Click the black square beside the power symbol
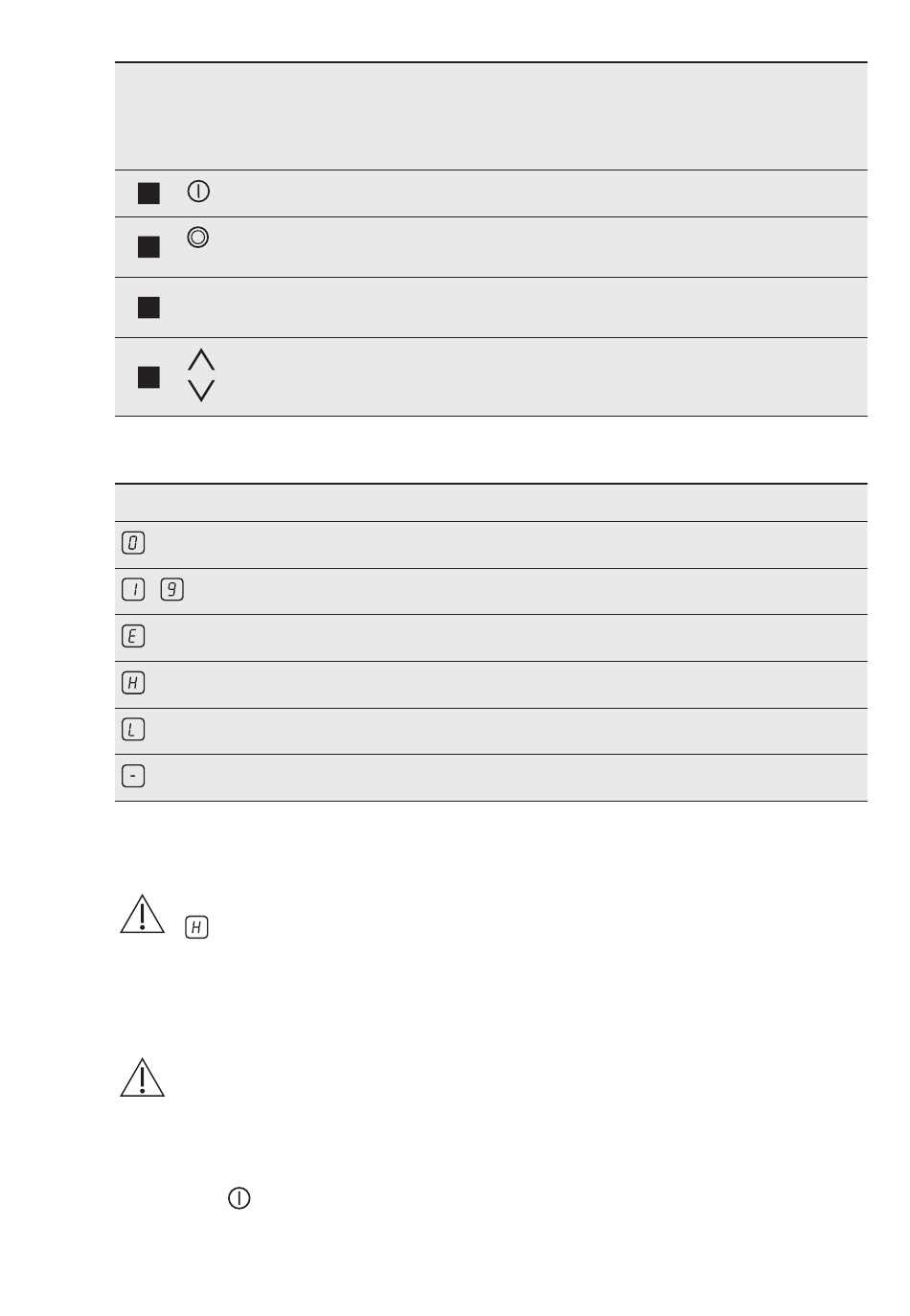The width and height of the screenshot is (910, 1316). 148,193
